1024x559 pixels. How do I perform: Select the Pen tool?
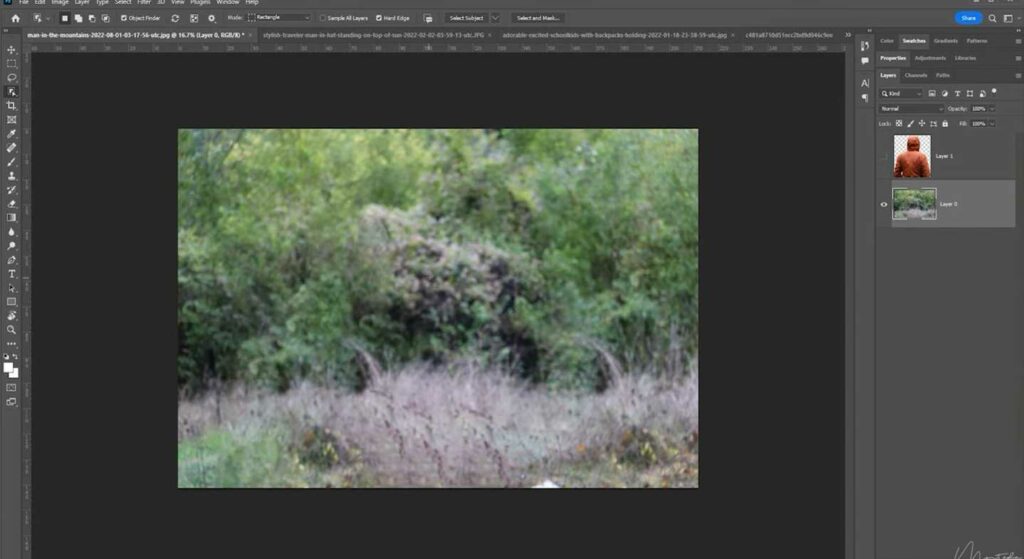pyautogui.click(x=11, y=260)
